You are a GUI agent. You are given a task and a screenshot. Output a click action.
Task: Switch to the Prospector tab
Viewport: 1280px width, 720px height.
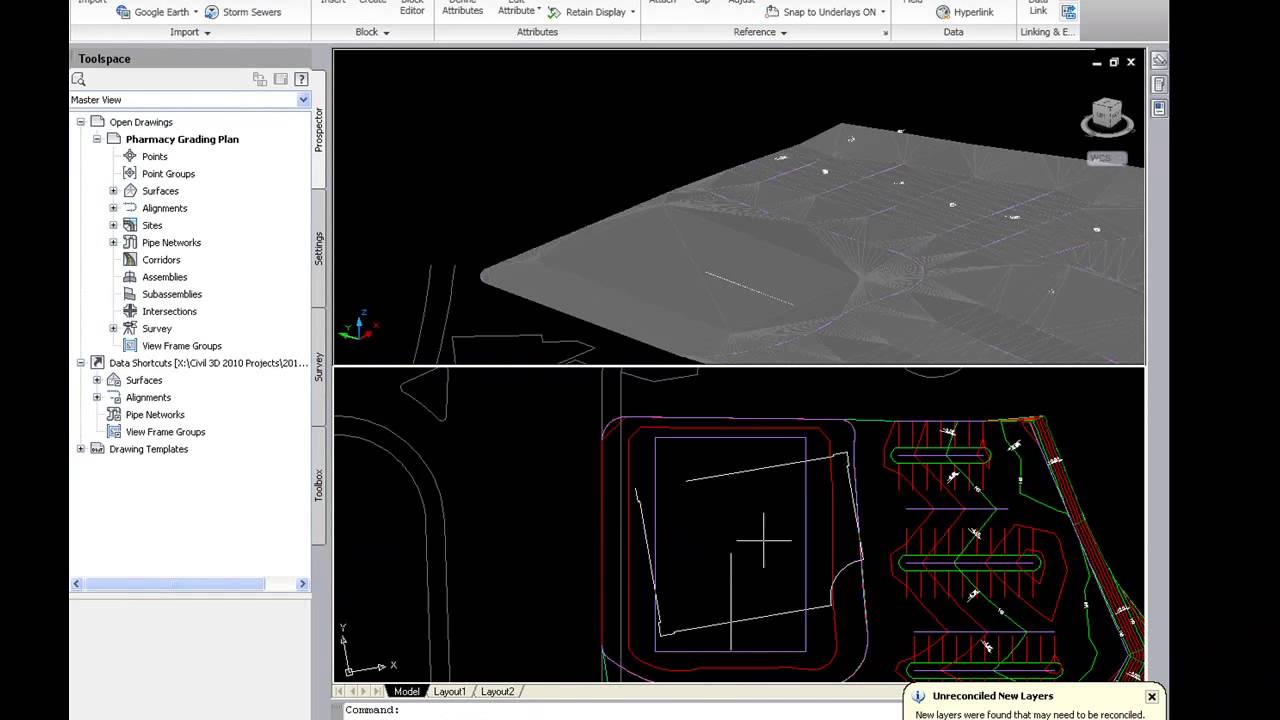[319, 129]
